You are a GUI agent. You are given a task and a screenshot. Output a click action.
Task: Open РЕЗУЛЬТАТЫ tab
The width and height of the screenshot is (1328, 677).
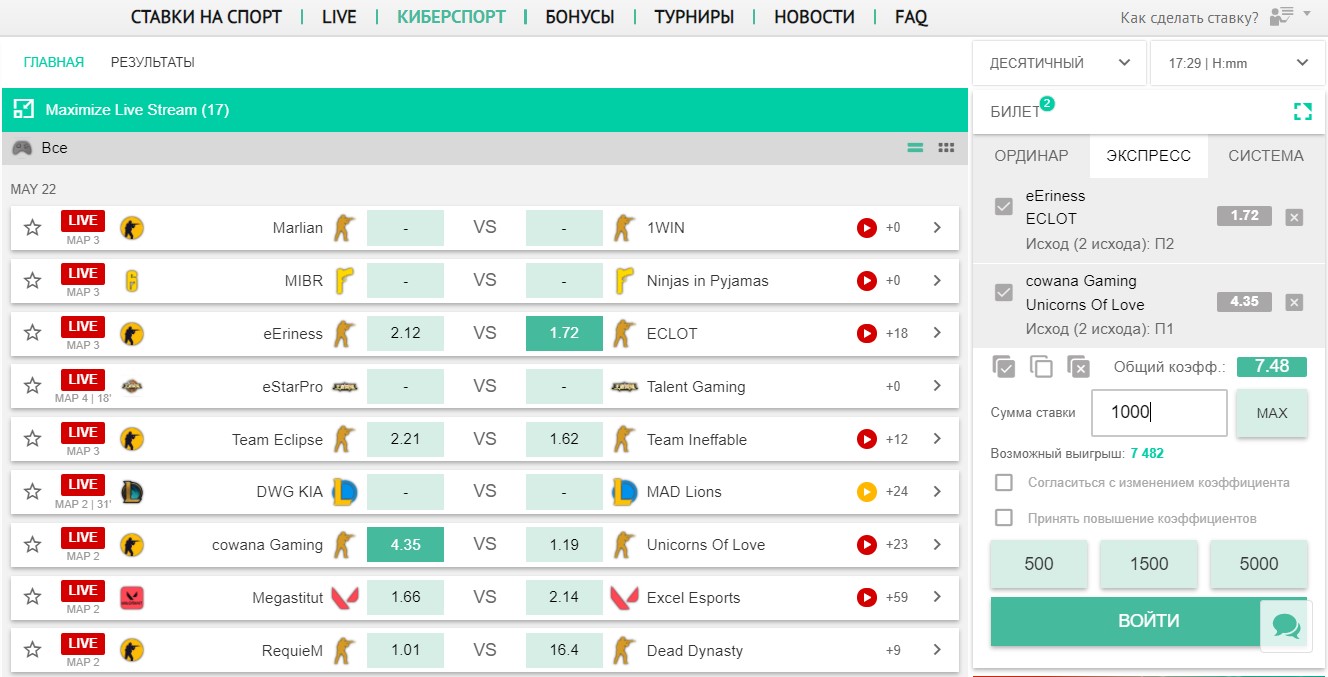point(152,62)
